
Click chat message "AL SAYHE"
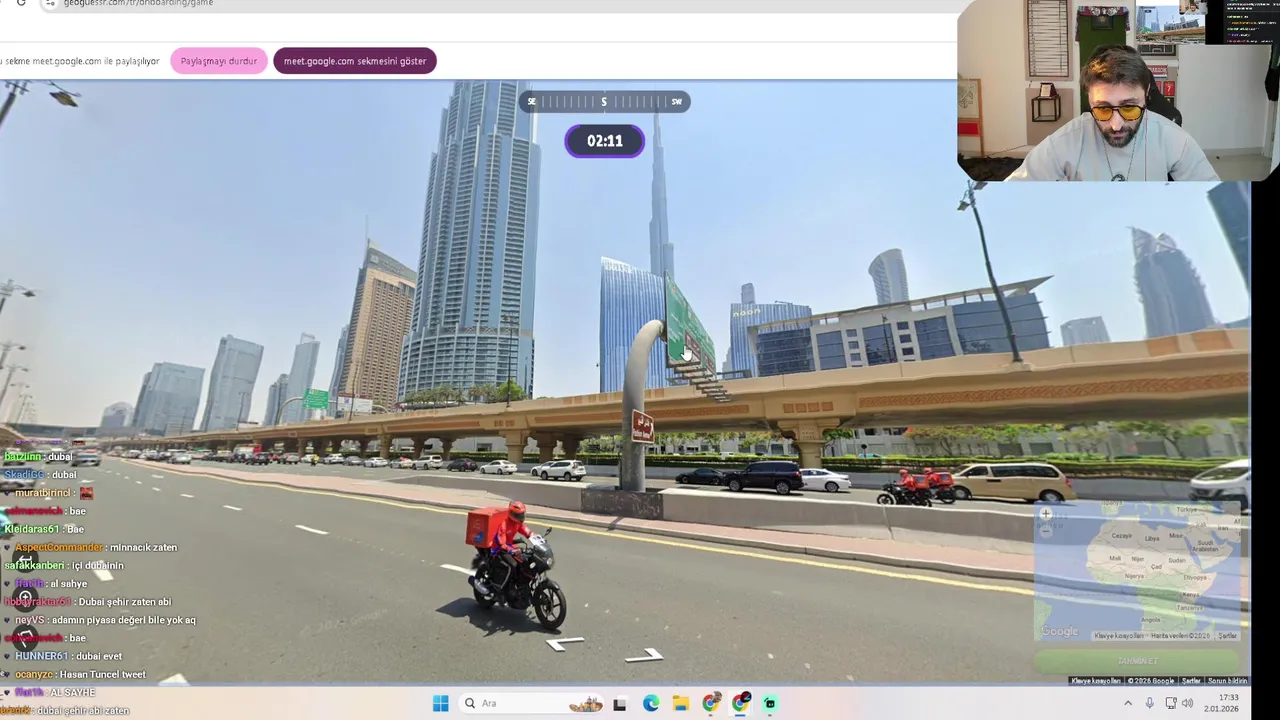click(73, 692)
